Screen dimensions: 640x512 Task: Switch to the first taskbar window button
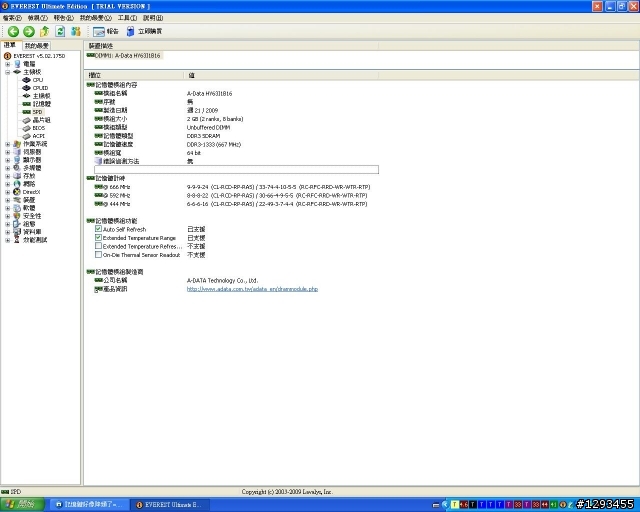point(89,505)
